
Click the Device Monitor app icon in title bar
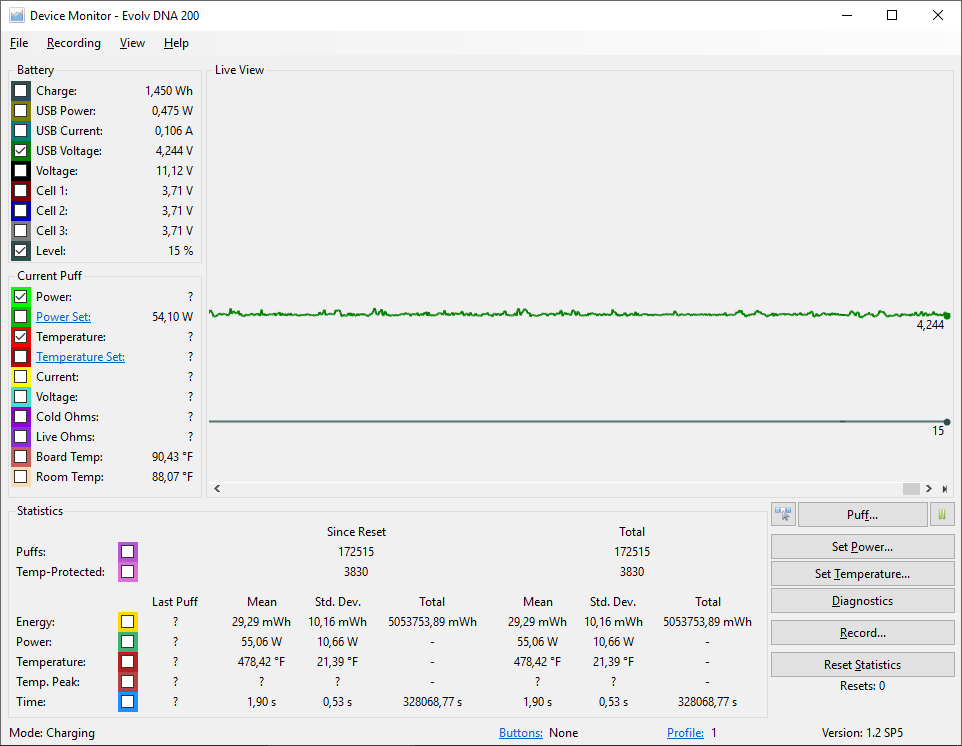pyautogui.click(x=16, y=15)
